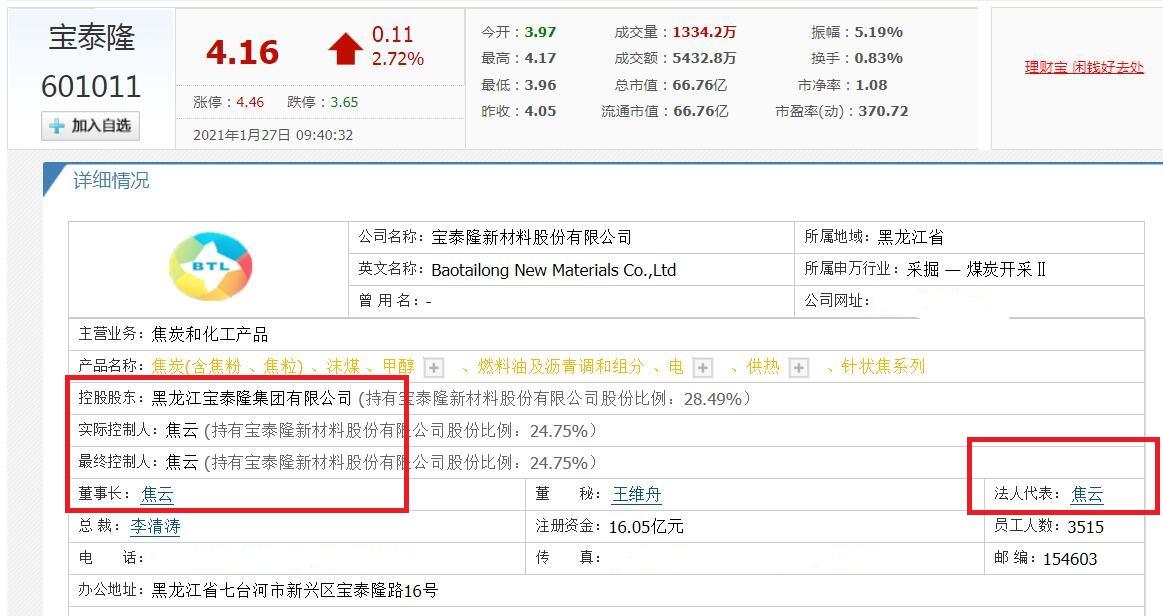Click the 邮编 value 154603
The image size is (1163, 616).
click(1070, 559)
